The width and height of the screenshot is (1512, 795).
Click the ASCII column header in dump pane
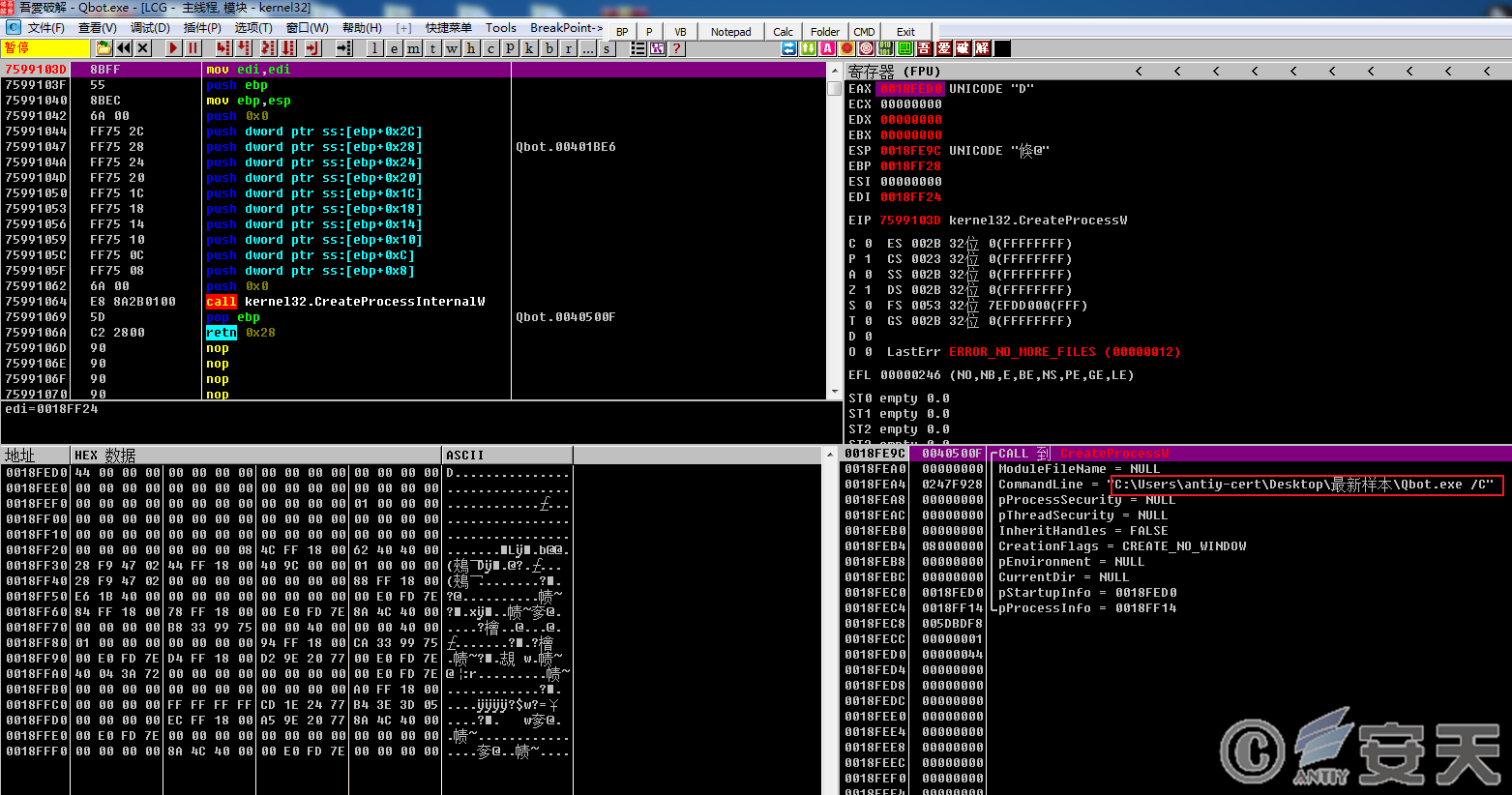(508, 456)
